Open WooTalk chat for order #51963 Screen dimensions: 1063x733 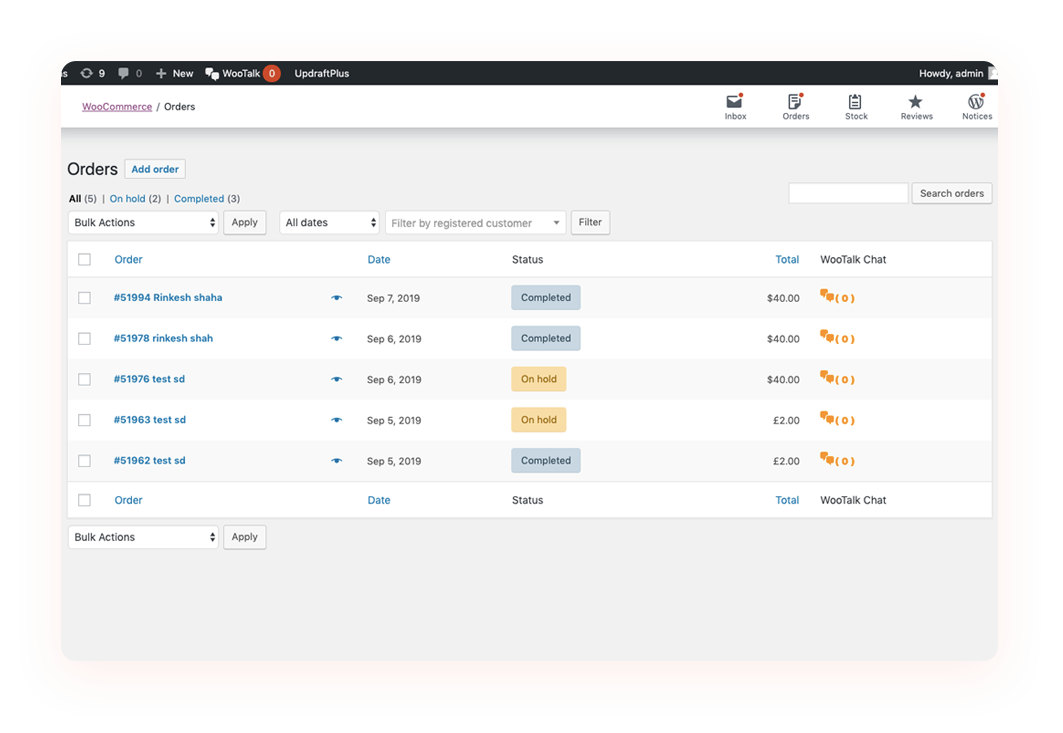click(x=837, y=418)
